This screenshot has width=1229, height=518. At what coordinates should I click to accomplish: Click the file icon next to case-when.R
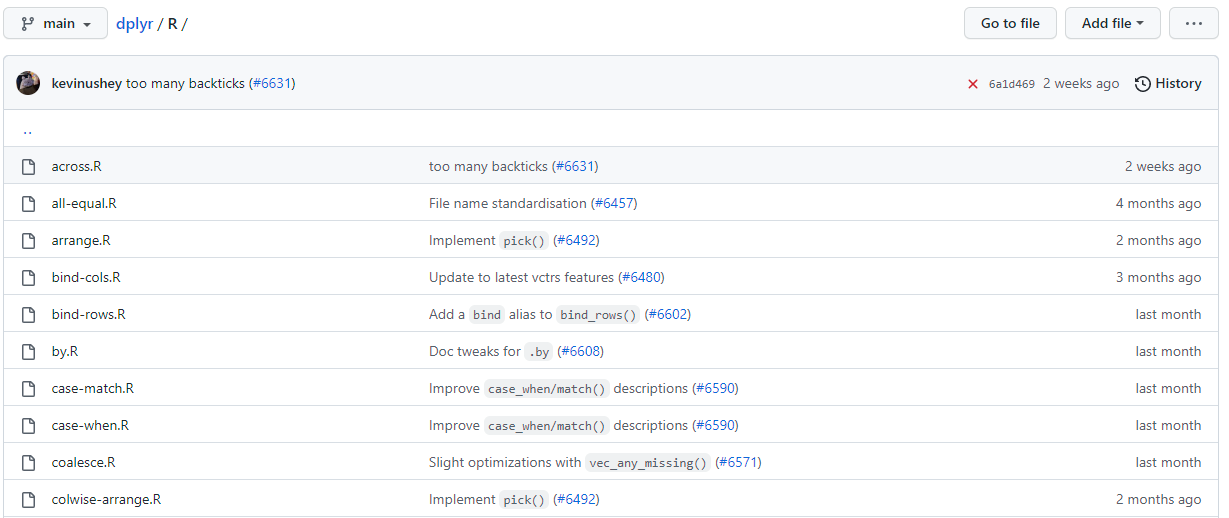point(29,426)
